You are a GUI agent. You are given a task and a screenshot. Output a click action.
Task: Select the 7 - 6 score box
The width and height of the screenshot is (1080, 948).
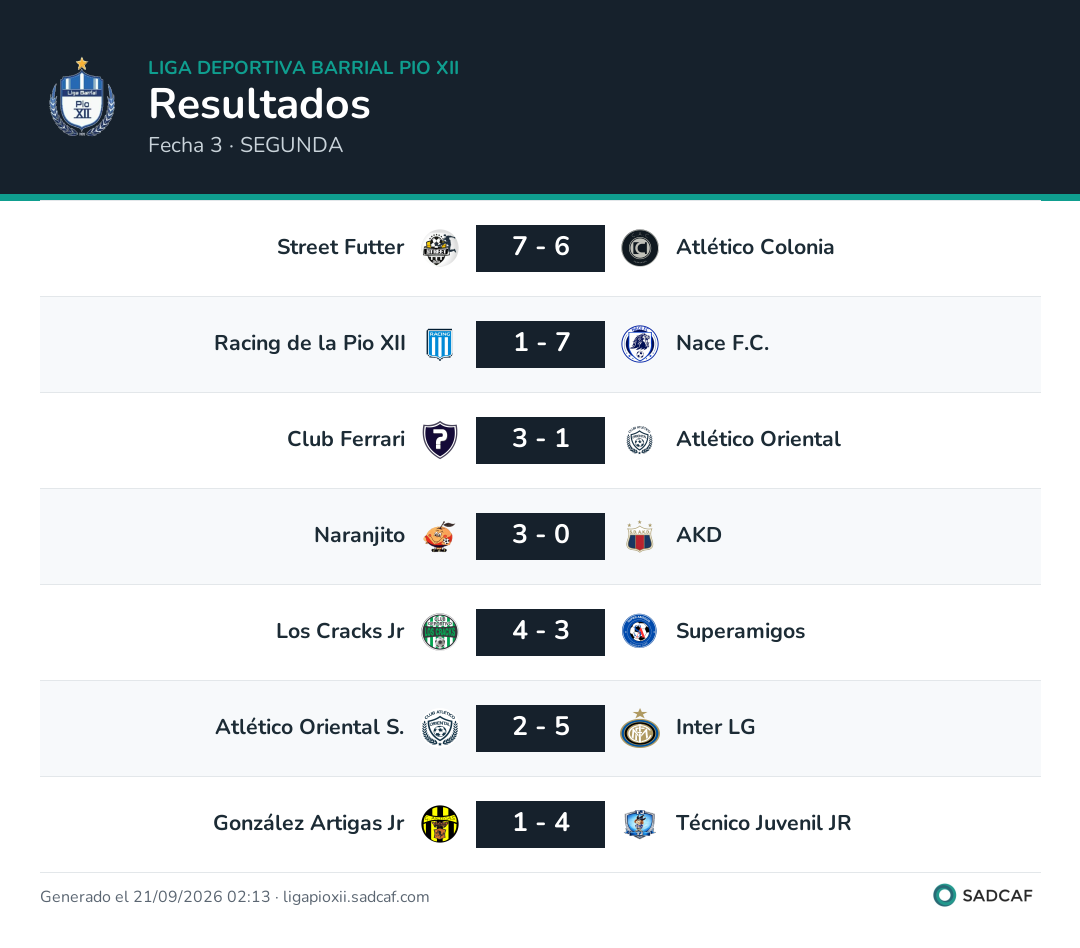(x=540, y=248)
